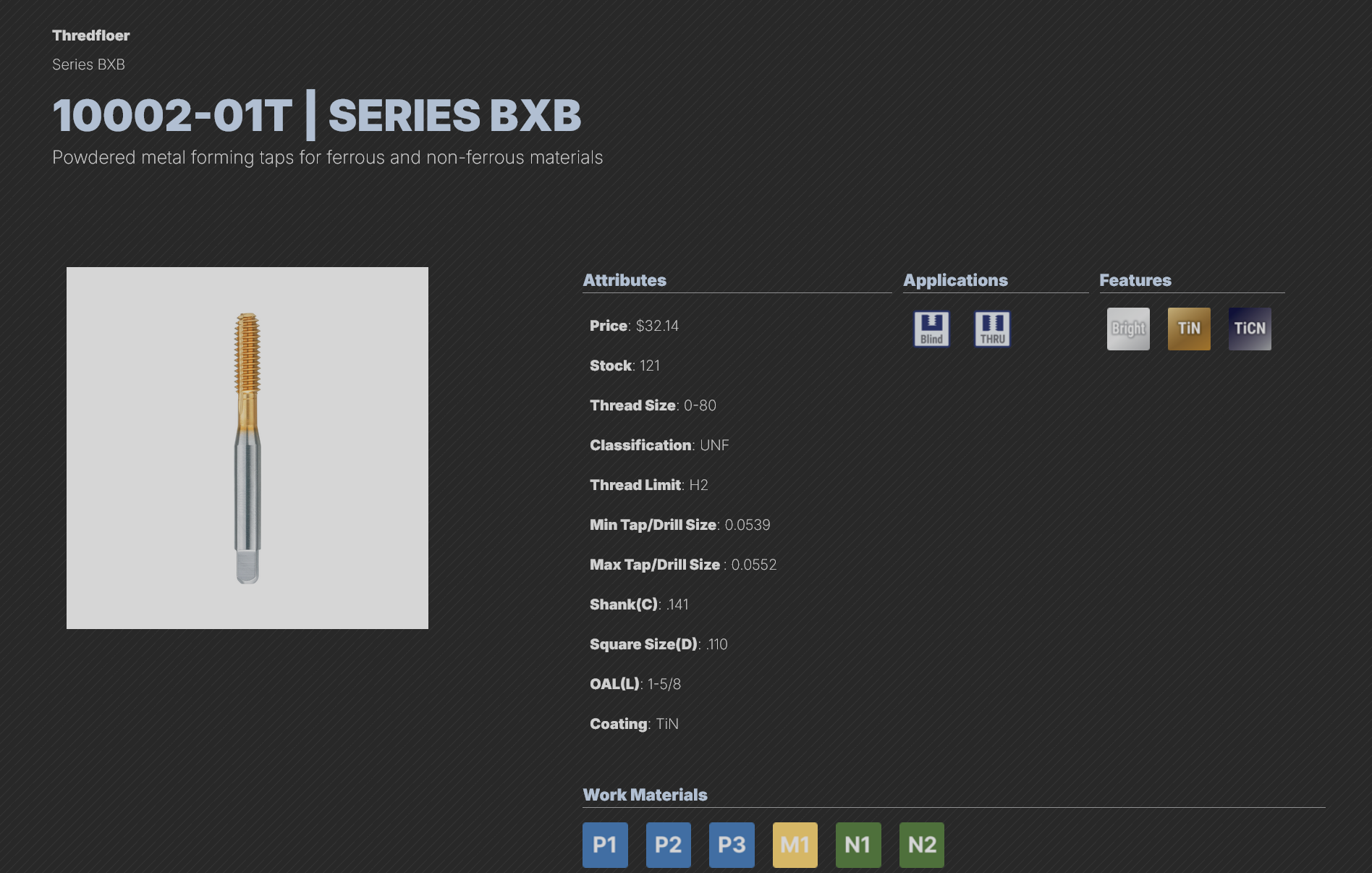The image size is (1372, 873).
Task: Click the green N1 material badge
Action: point(858,845)
